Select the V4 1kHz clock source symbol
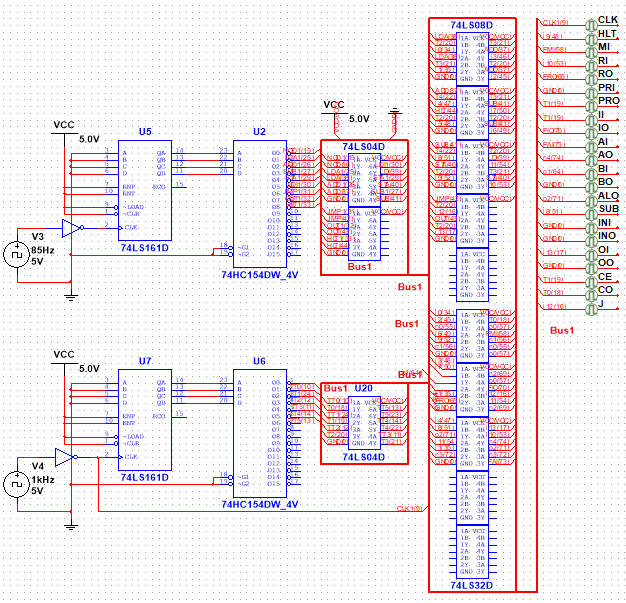 coord(17,484)
